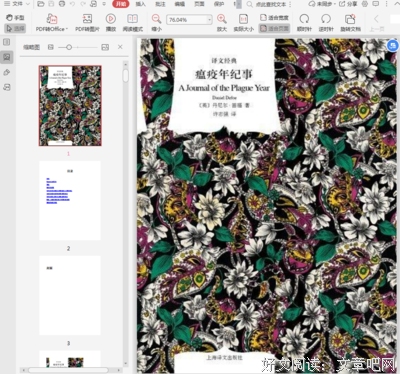The width and height of the screenshot is (400, 374).
Task: Click thumbnail panel options icon beside 缩略图
Action: pyautogui.click(x=51, y=47)
